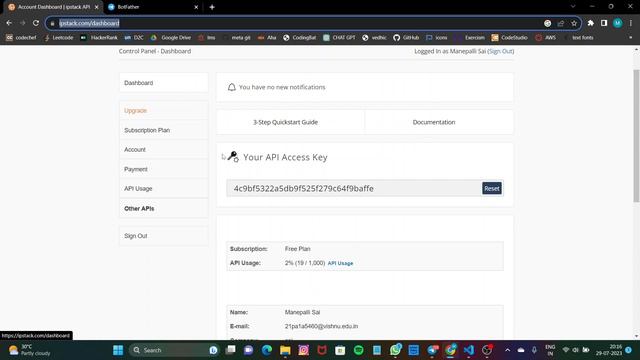View site info via lock icon
The width and height of the screenshot is (640, 360).
click(x=52, y=23)
